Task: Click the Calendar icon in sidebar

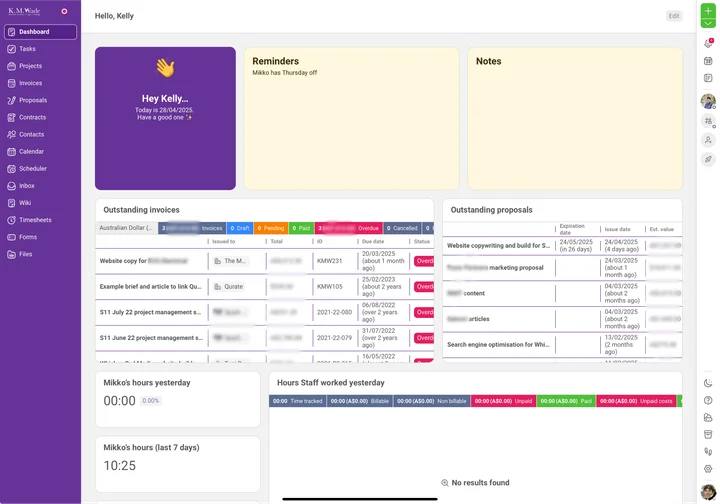Action: click(11, 151)
